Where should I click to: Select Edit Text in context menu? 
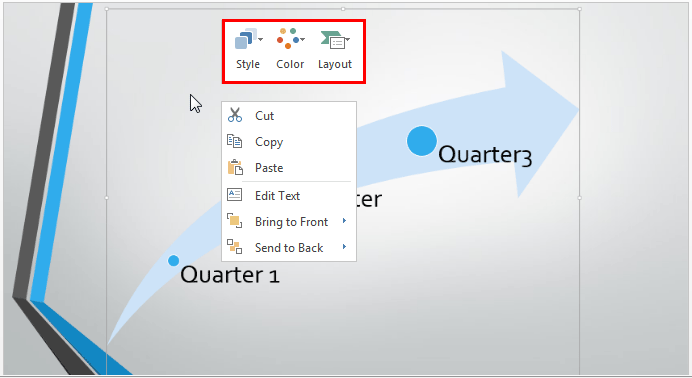click(x=289, y=195)
